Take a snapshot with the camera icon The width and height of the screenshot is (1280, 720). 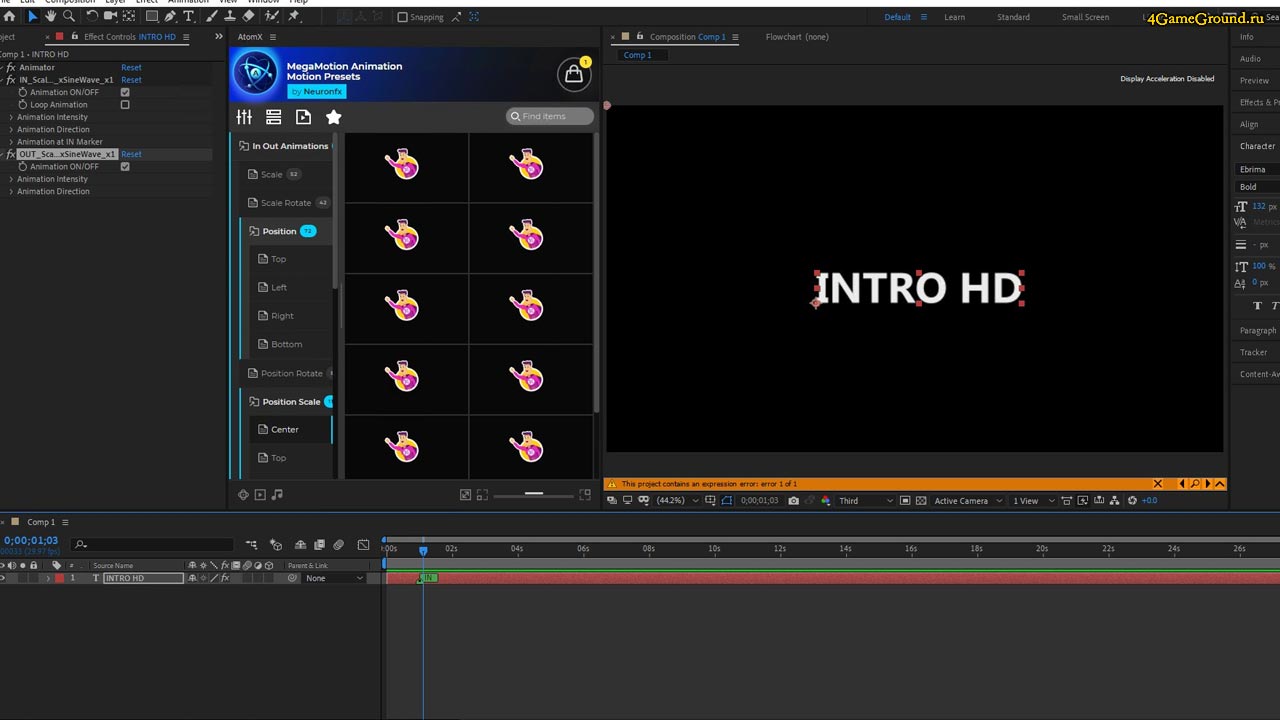[793, 500]
